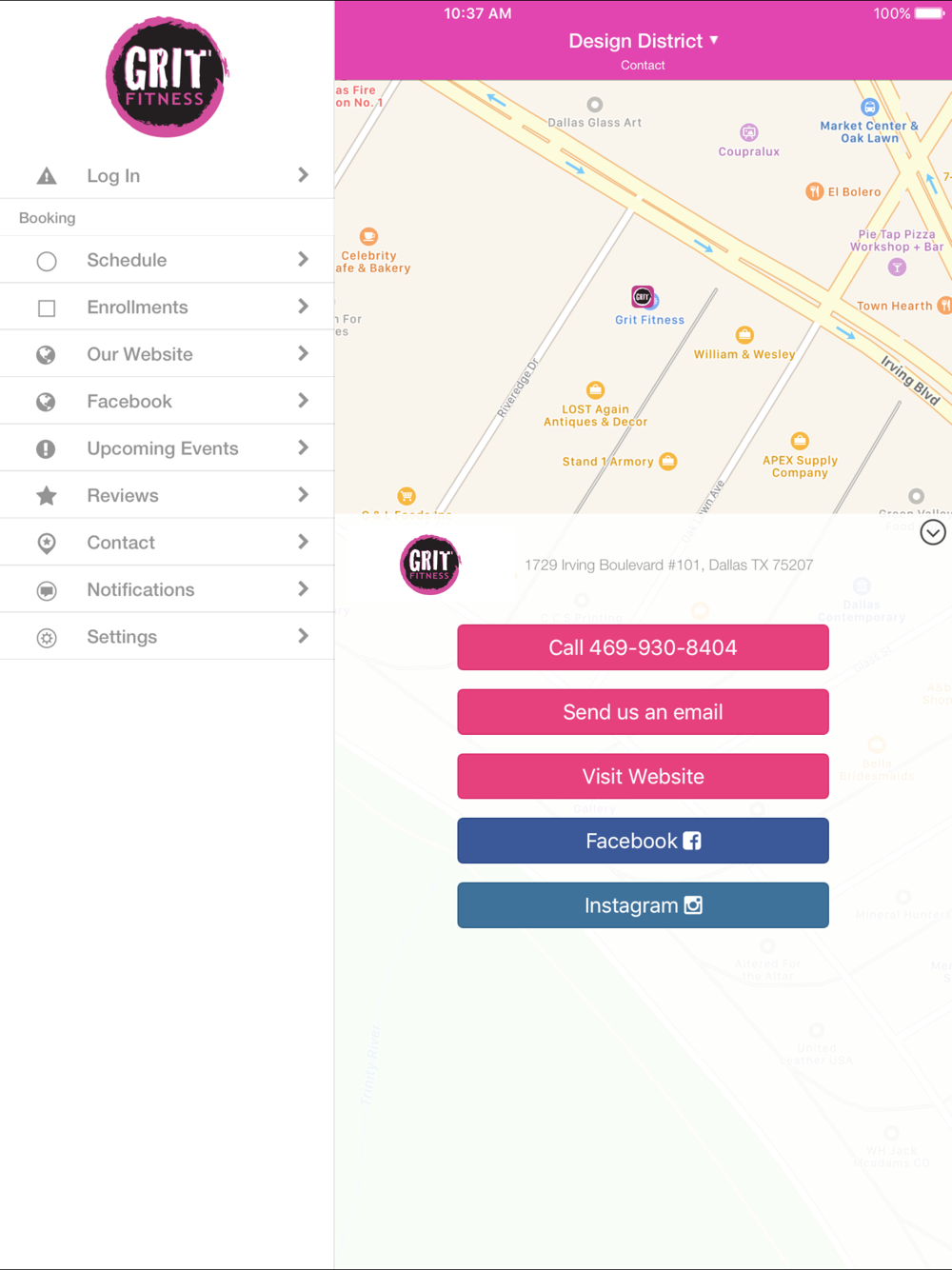Click the Log In warning triangle icon

pyautogui.click(x=46, y=176)
